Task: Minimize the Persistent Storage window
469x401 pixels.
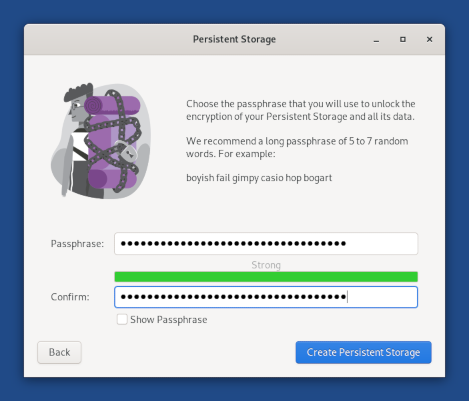Action: (376, 40)
